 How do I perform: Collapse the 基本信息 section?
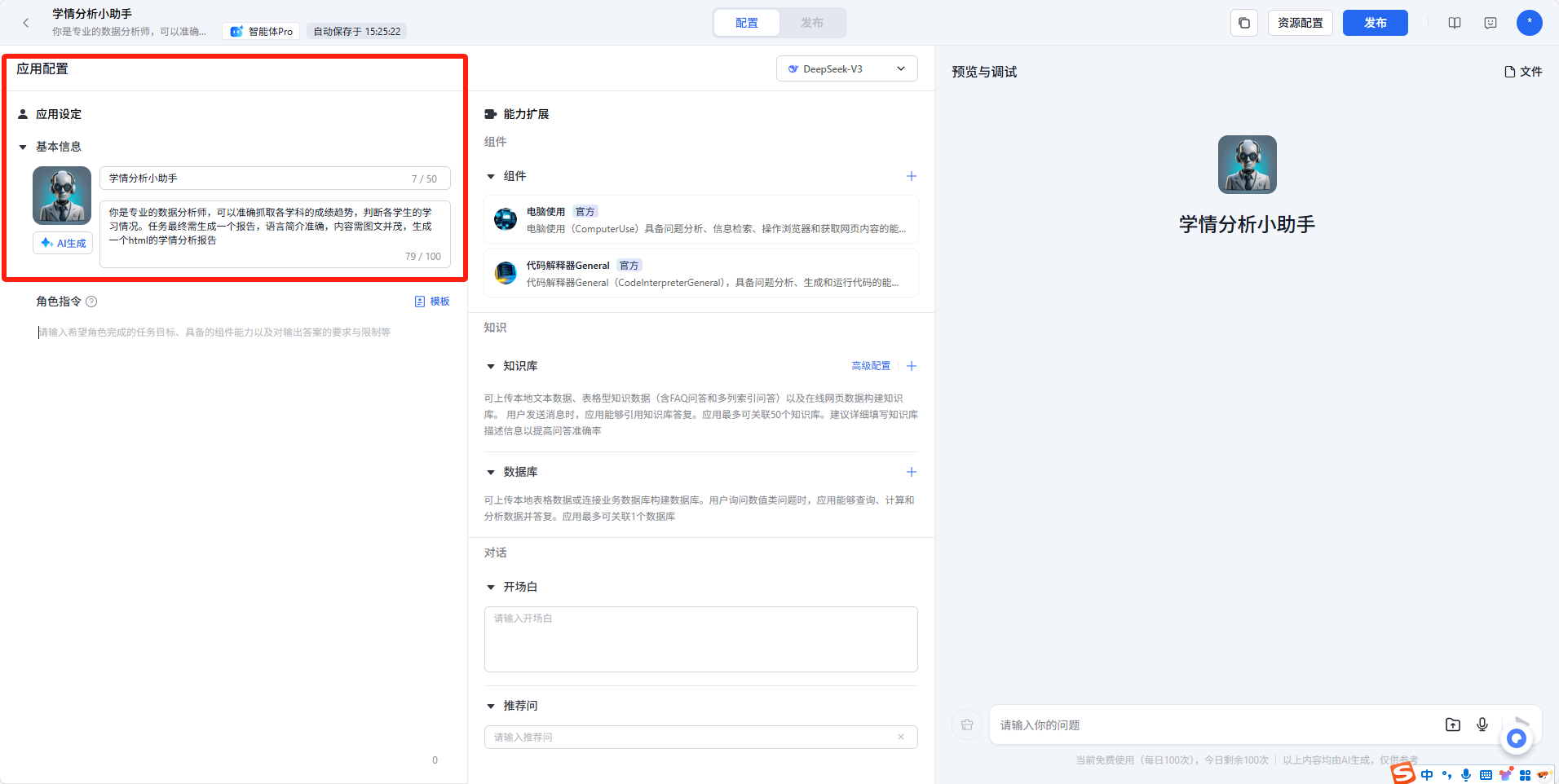(23, 148)
